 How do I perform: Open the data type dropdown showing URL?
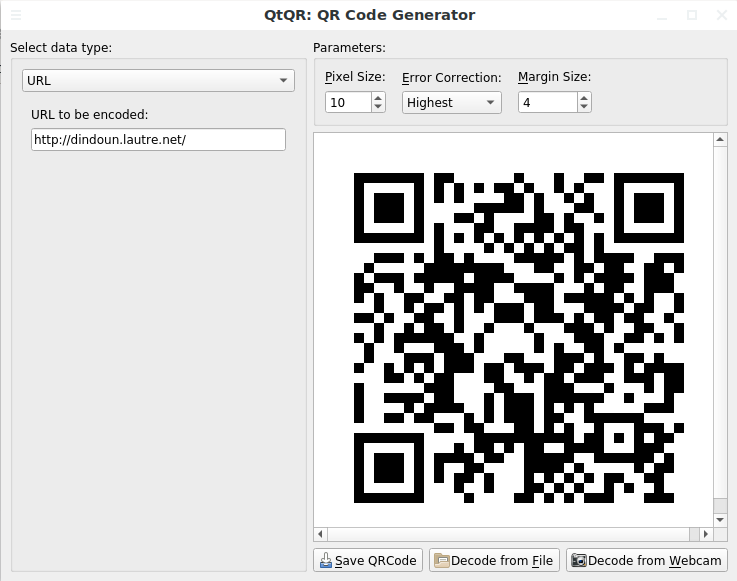pos(158,80)
